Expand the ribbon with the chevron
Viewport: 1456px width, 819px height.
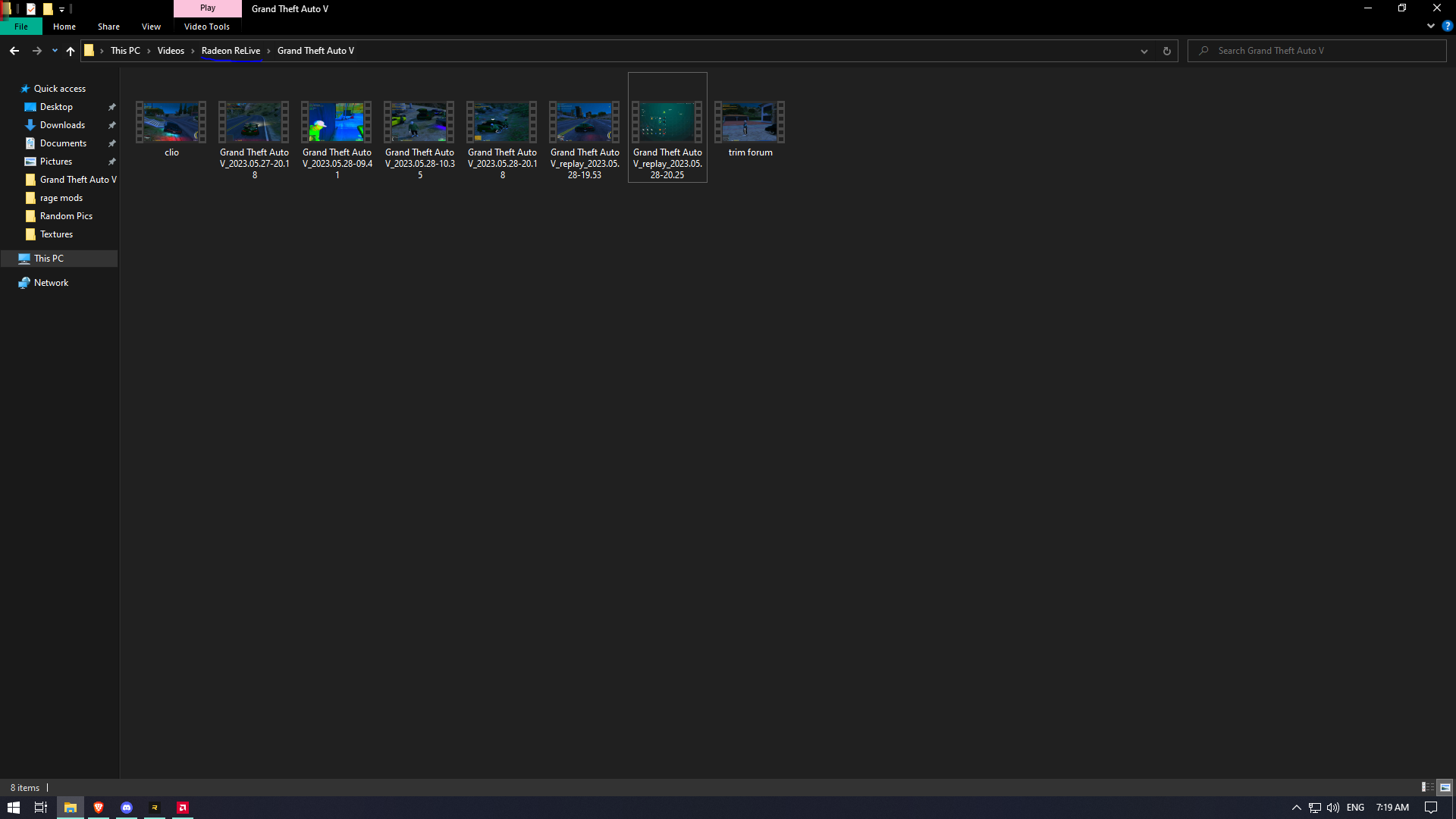coord(1430,26)
